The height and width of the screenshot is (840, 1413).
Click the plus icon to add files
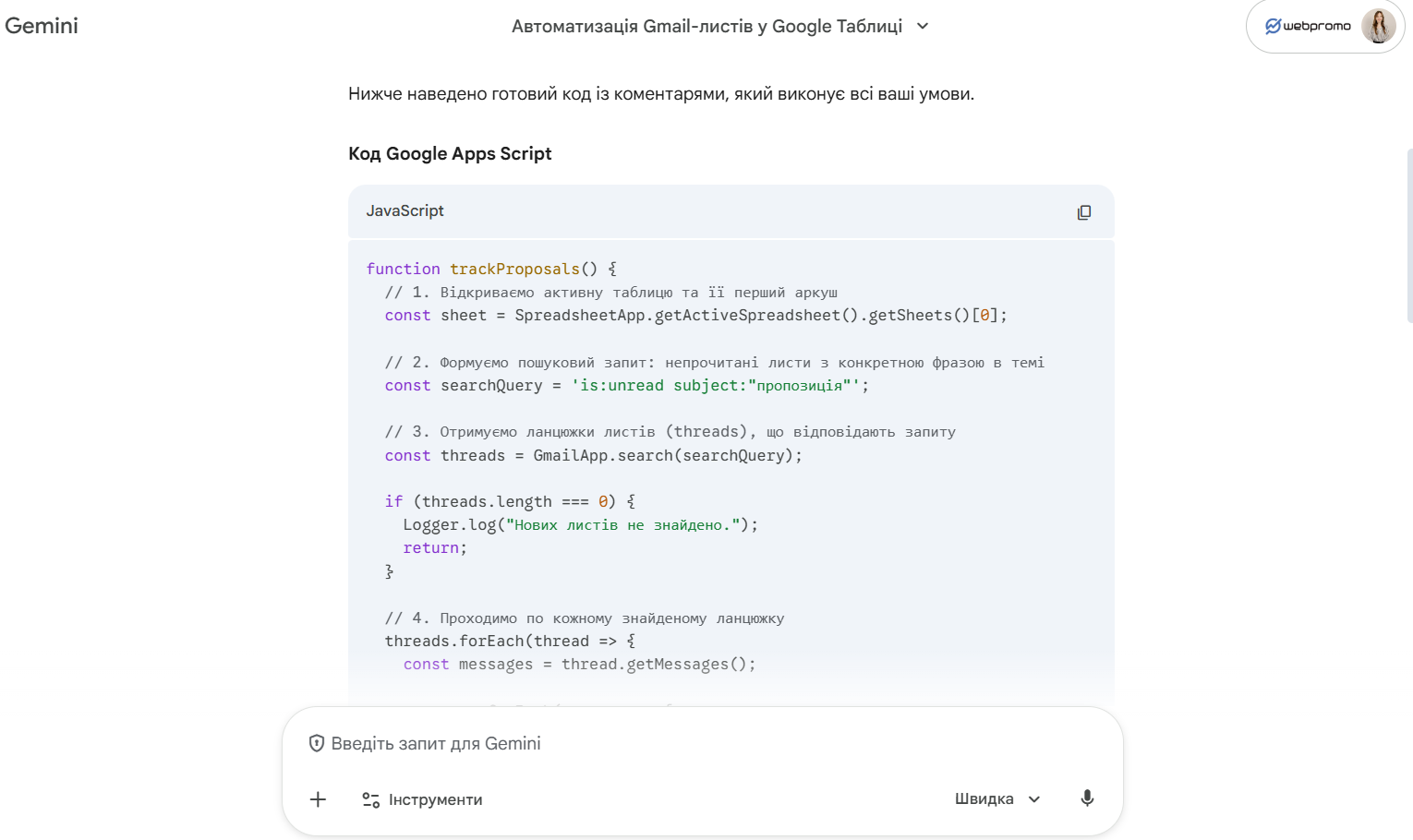(x=318, y=799)
